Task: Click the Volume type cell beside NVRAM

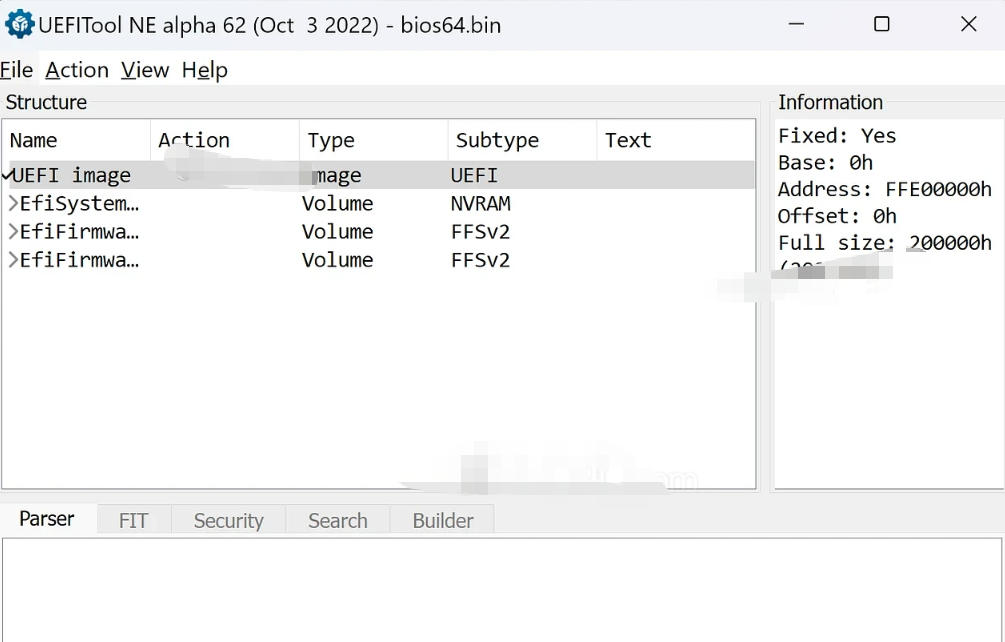Action: [337, 204]
